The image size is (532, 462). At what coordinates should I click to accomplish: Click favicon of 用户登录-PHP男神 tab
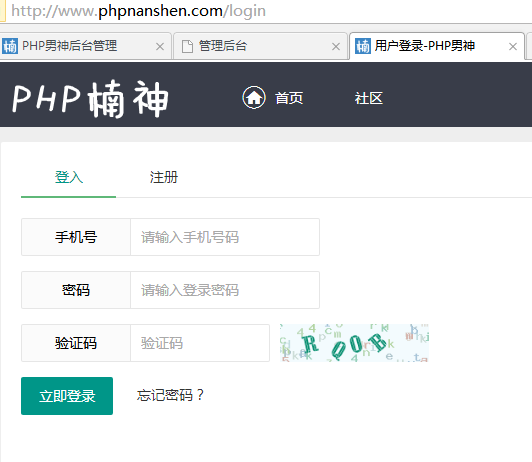(x=363, y=46)
